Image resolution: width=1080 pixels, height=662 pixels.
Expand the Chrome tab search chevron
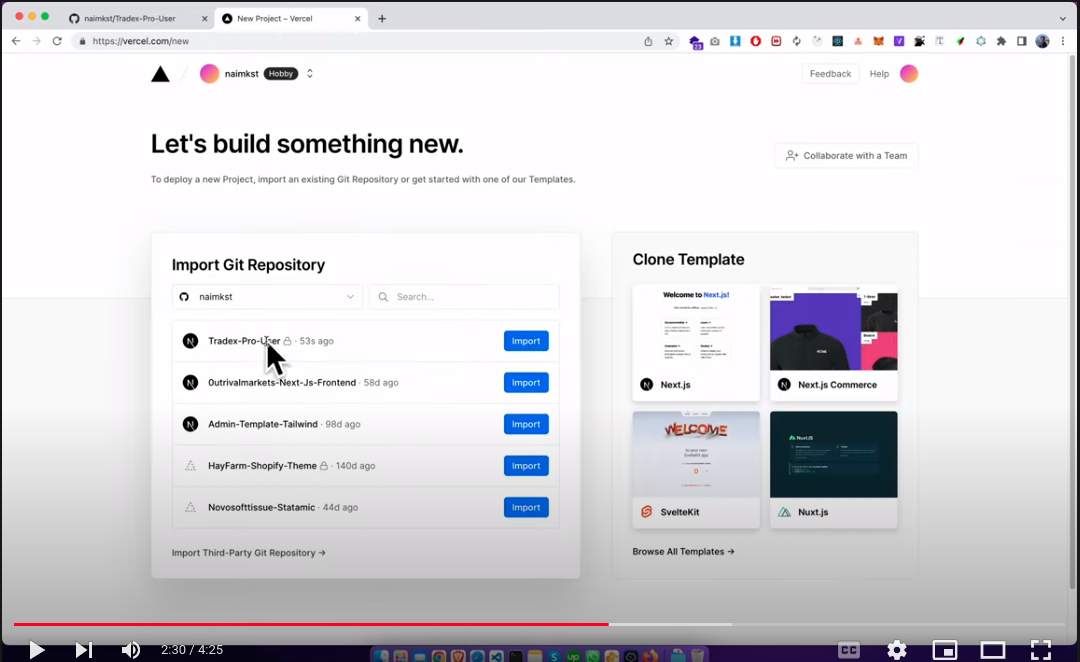[1062, 18]
